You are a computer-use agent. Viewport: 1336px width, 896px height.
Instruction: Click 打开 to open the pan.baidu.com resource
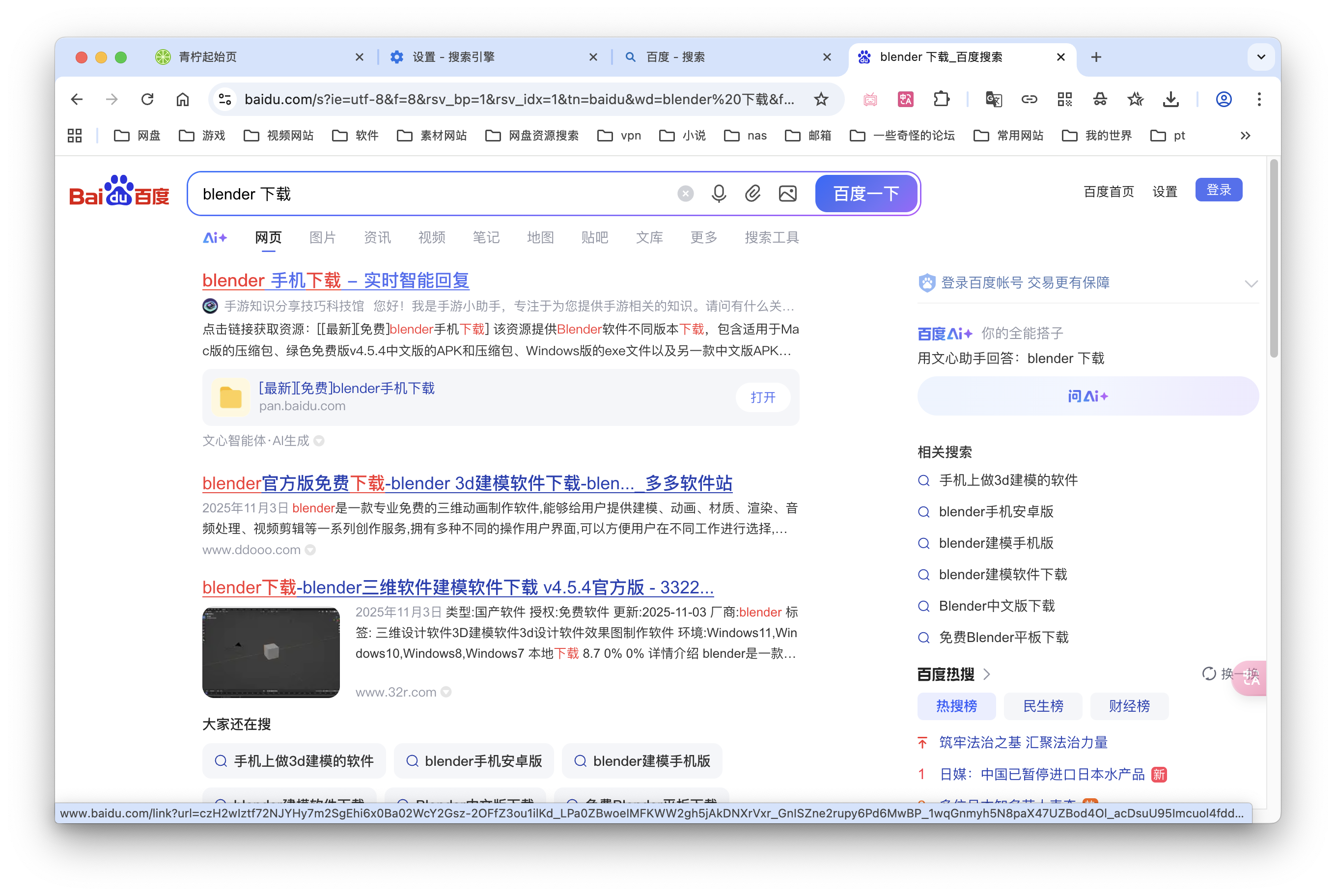tap(763, 397)
